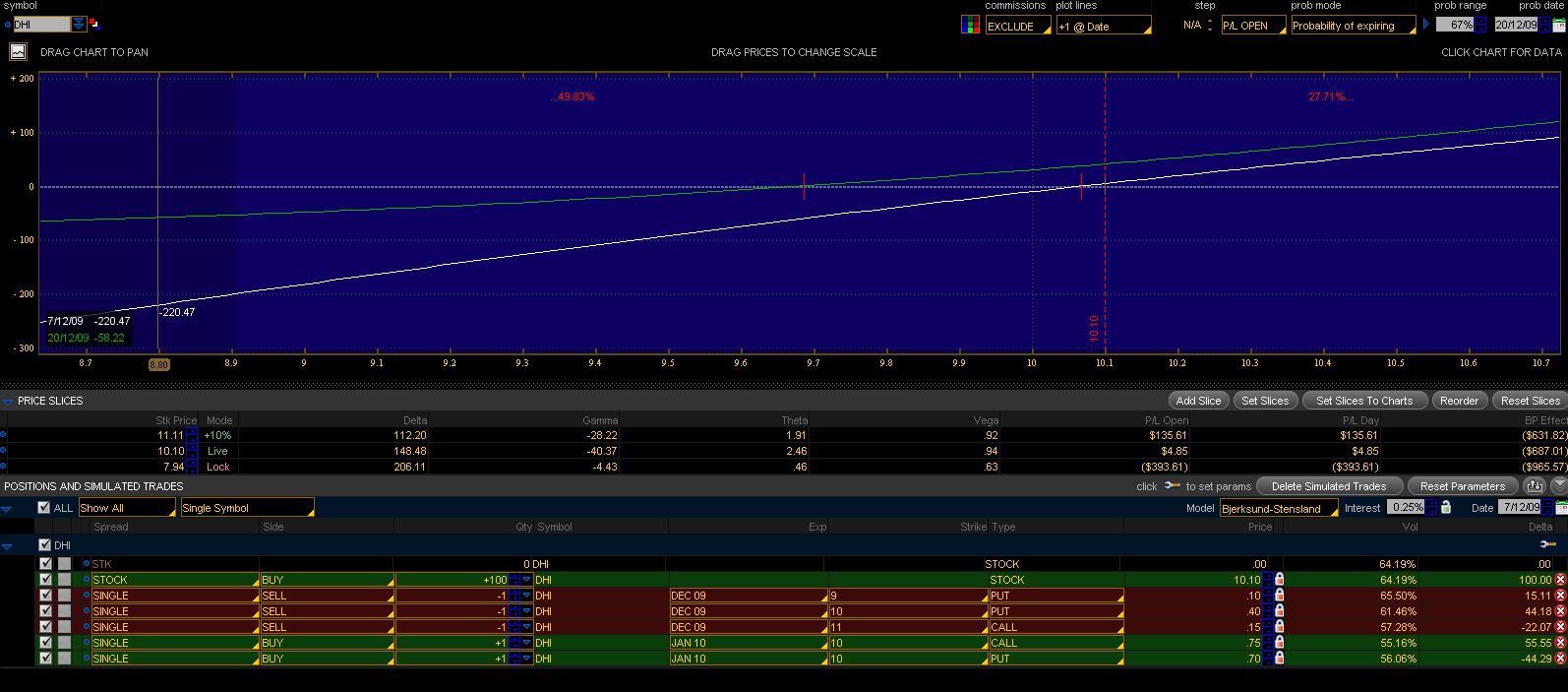
Task: Click the wrench icon in the DHI group row
Action: [1547, 544]
